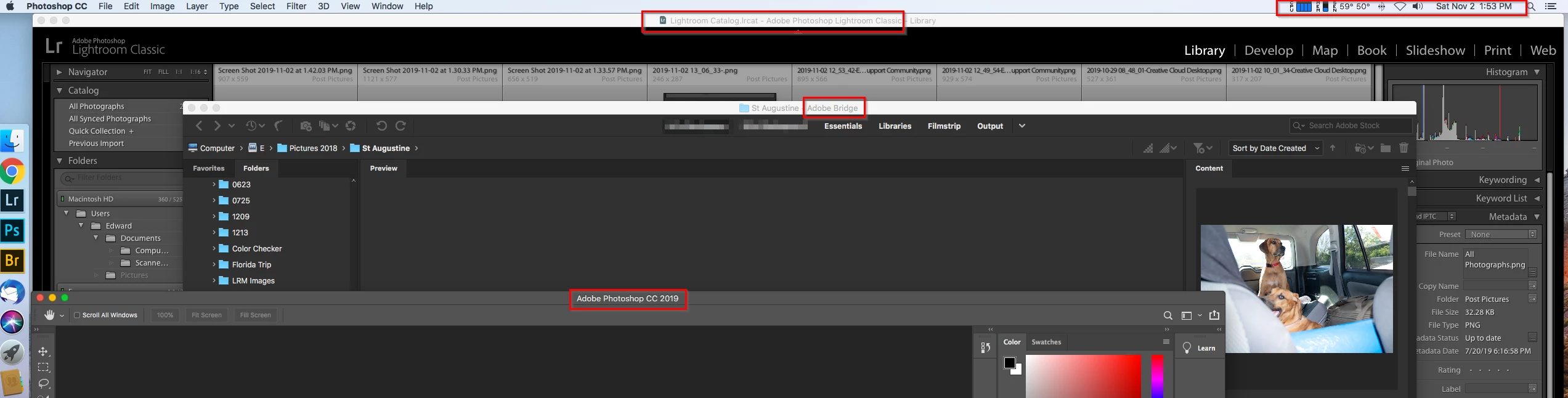The image size is (1568, 398).
Task: Click the Fit Screen button in Photoshop
Action: tap(206, 315)
